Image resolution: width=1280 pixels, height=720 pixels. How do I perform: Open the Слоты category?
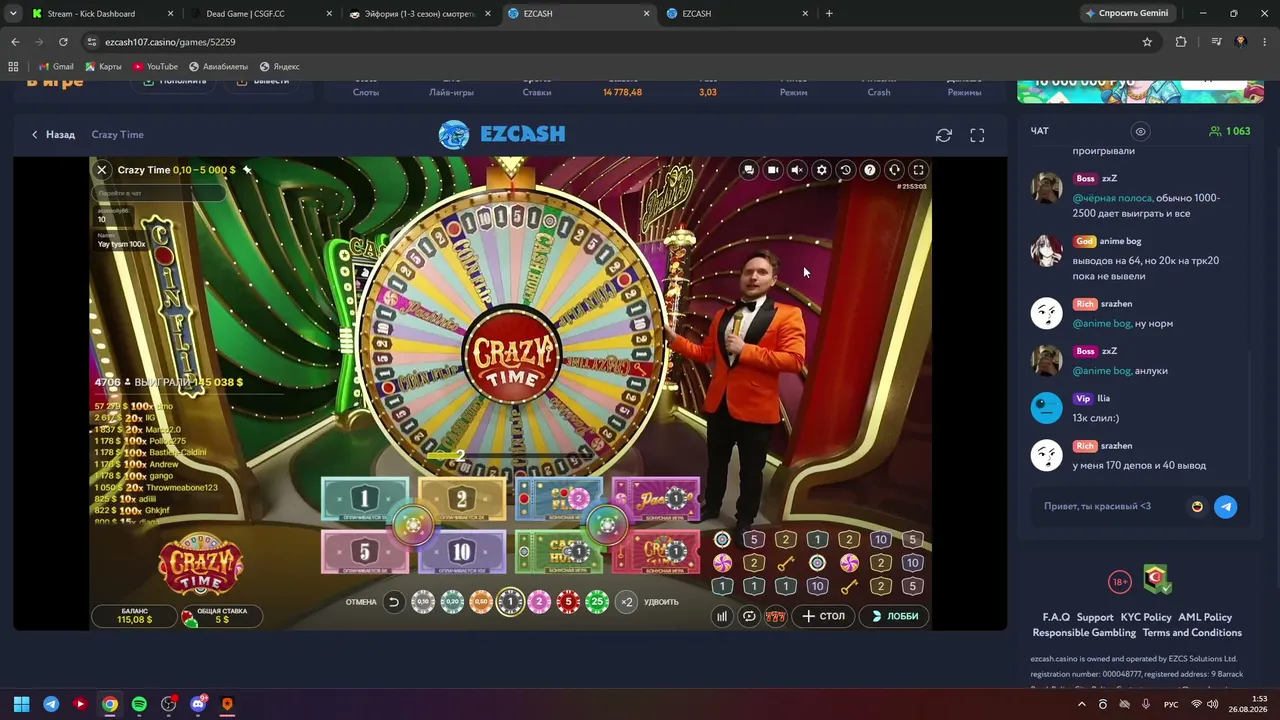[x=366, y=92]
